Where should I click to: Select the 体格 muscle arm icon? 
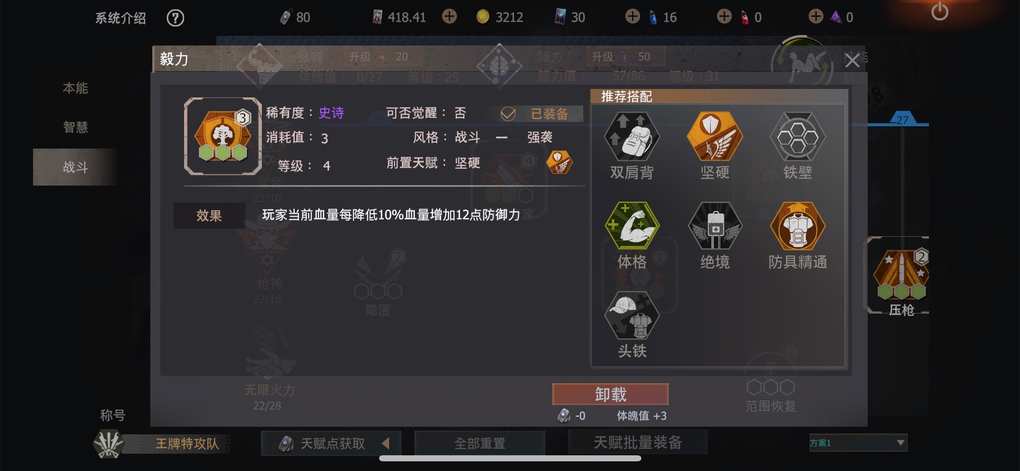(x=631, y=226)
